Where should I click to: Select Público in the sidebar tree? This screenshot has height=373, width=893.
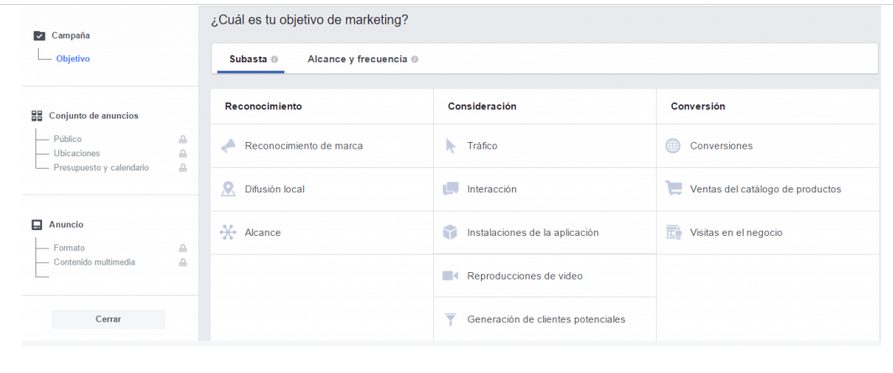[68, 139]
